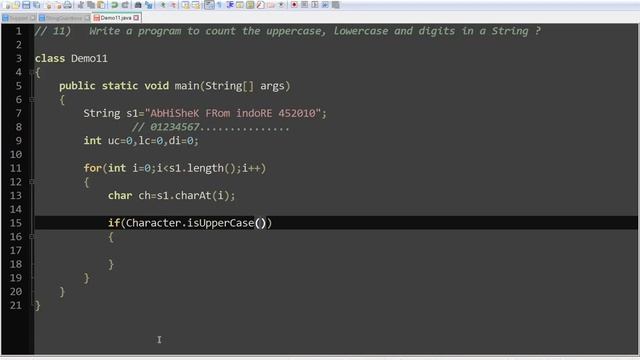Click the Close document toolbar icon
Viewport: 640px width, 360px height.
[x=48, y=5]
